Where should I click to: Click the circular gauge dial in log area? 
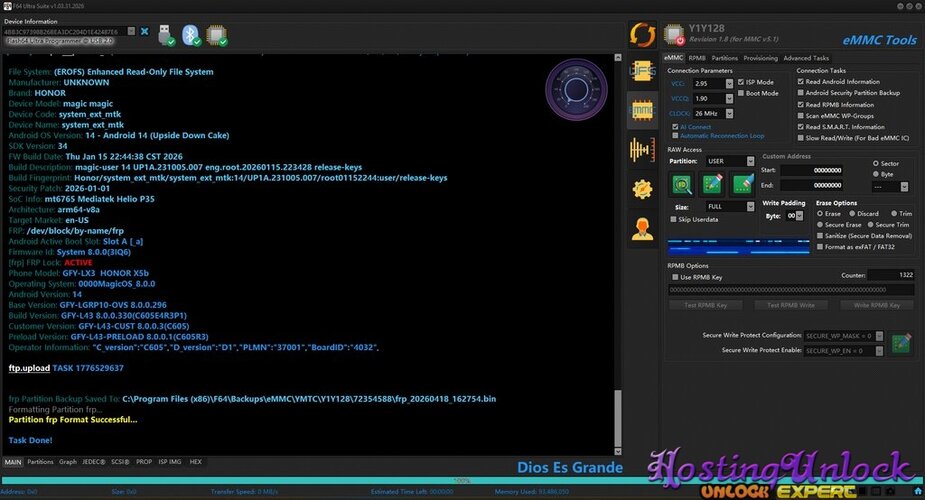(x=576, y=90)
